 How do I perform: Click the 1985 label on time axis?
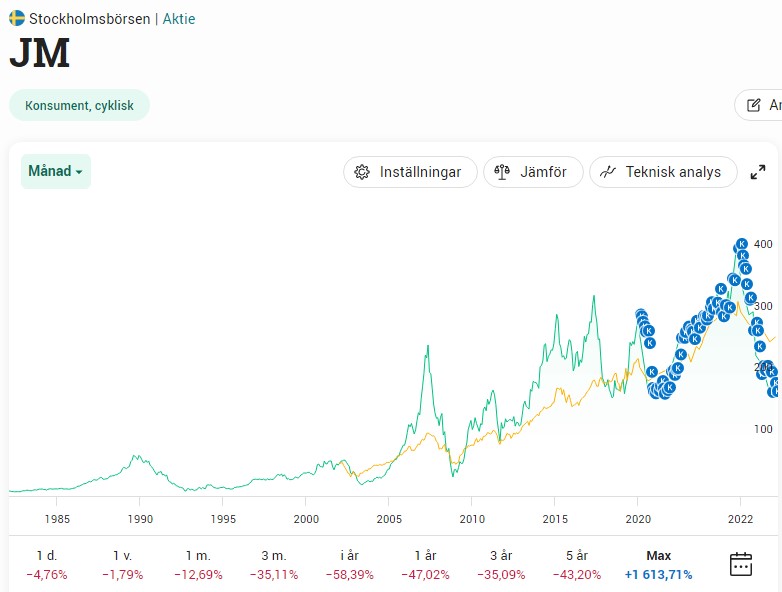pos(57,519)
